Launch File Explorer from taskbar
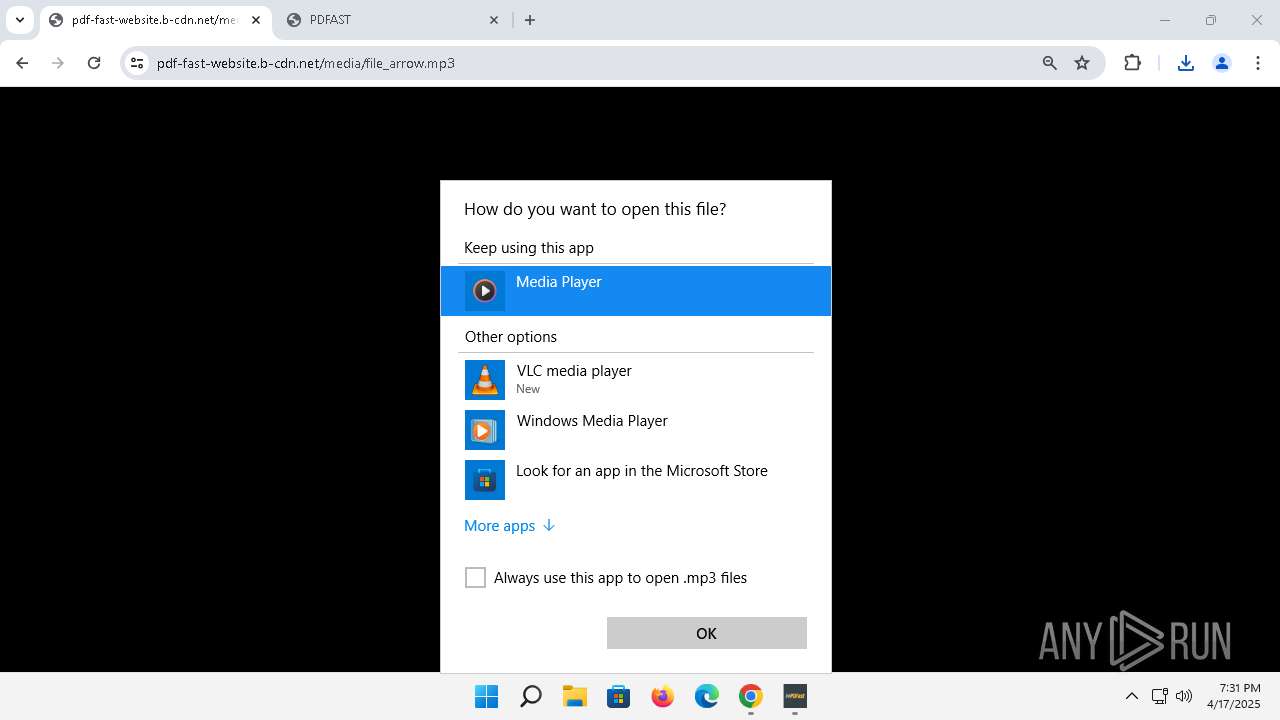 point(575,696)
